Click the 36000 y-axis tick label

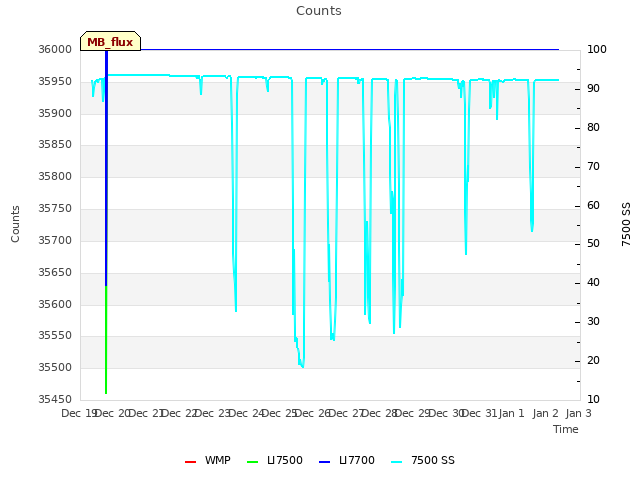(55, 49)
